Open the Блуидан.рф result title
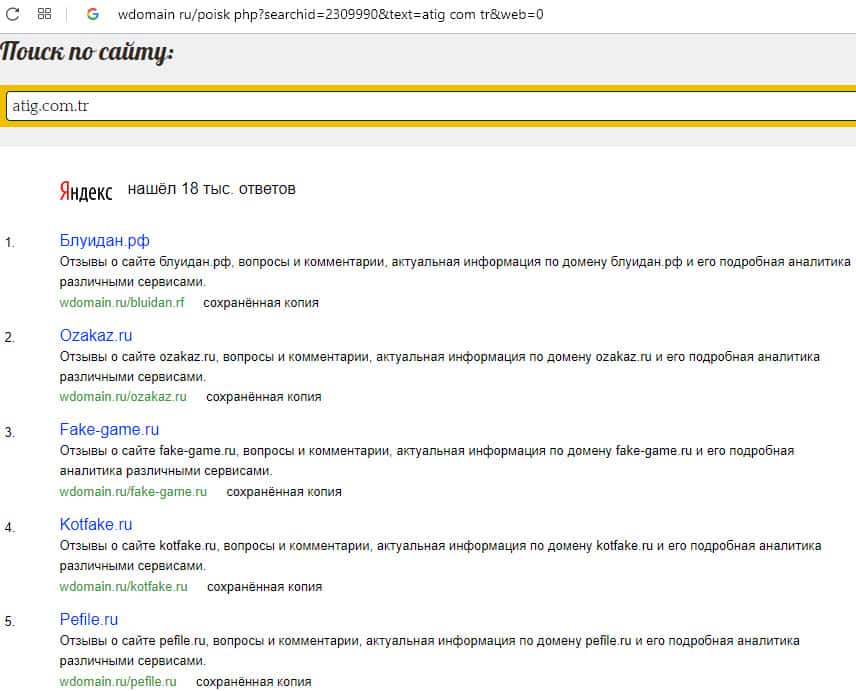The image size is (856, 691). click(104, 240)
